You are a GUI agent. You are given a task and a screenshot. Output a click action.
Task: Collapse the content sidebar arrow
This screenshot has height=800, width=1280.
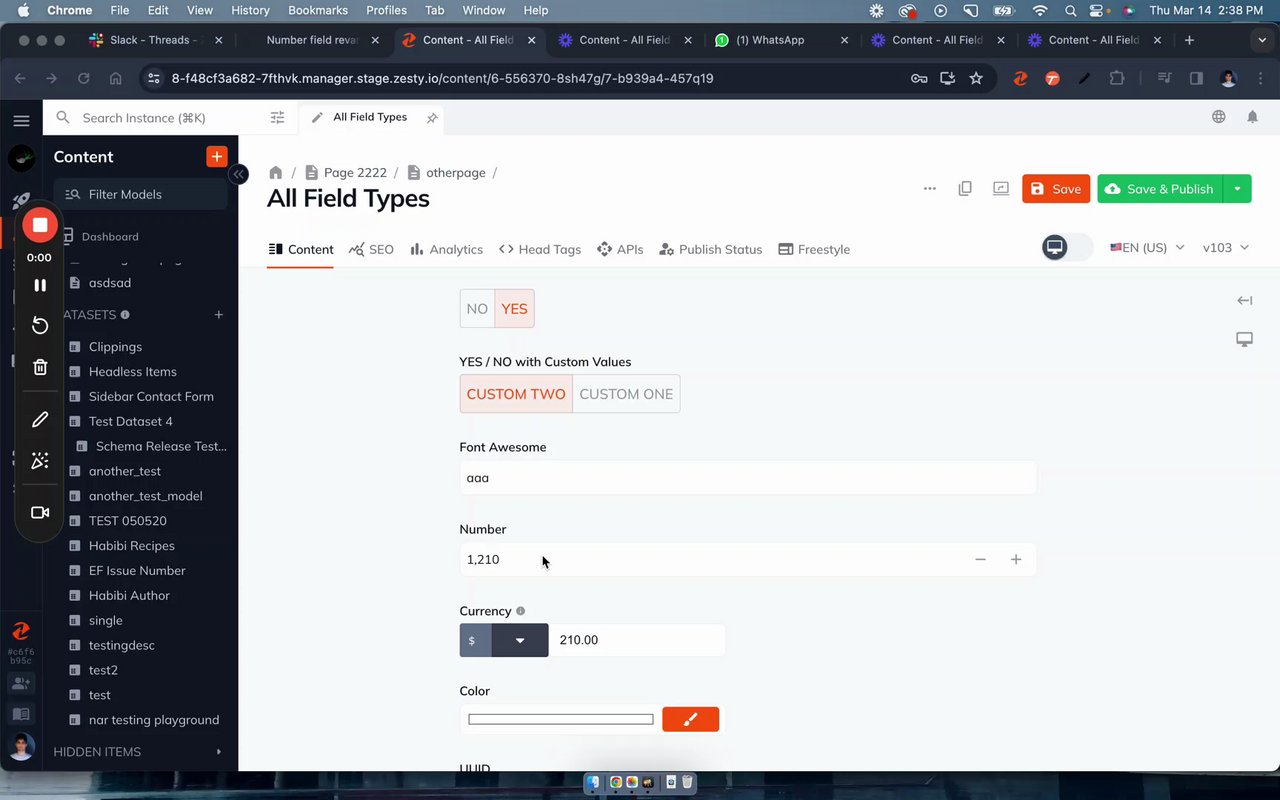[238, 174]
